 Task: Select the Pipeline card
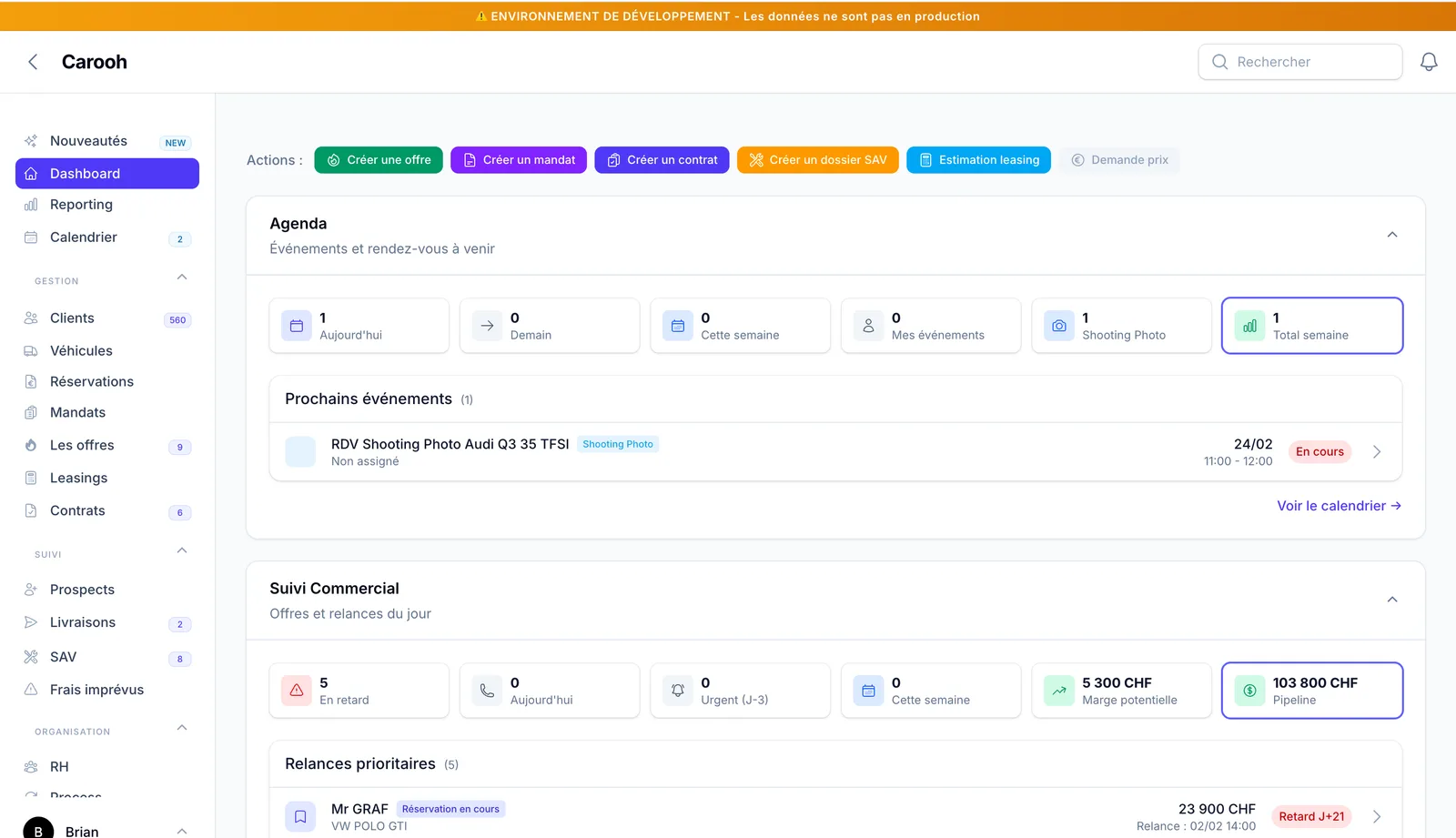coord(1312,691)
